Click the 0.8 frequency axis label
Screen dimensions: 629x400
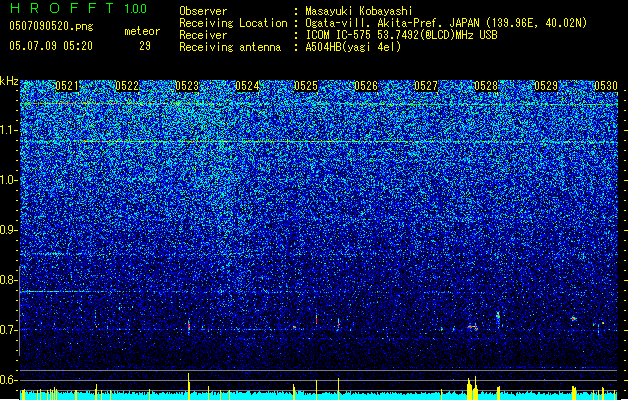[x=8, y=280]
